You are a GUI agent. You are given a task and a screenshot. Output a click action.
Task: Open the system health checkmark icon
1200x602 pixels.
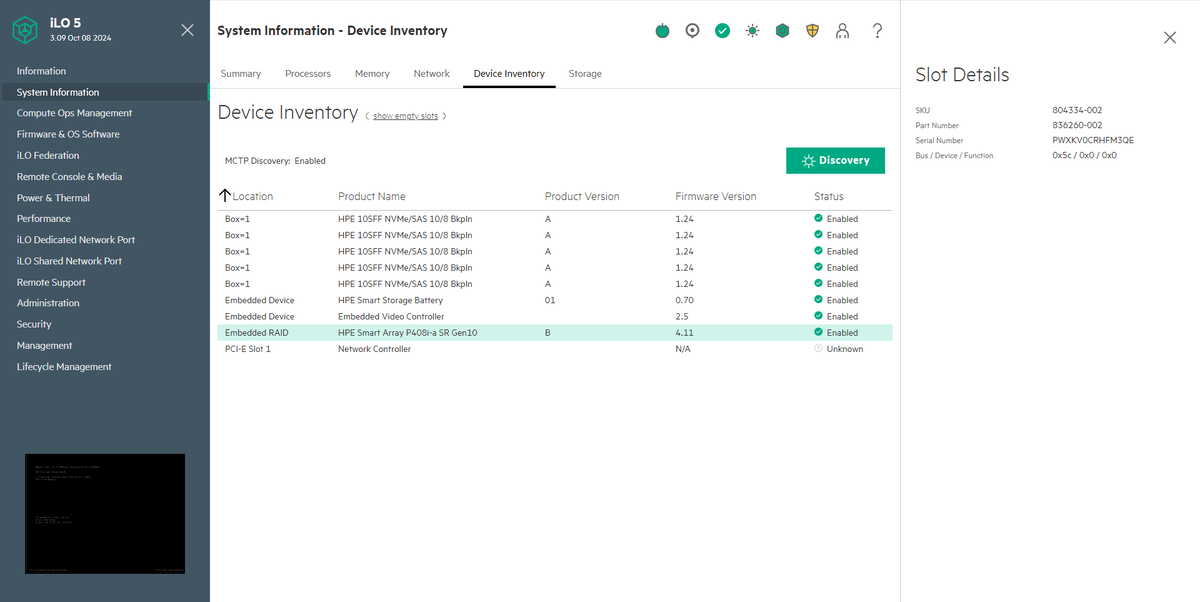tap(722, 31)
